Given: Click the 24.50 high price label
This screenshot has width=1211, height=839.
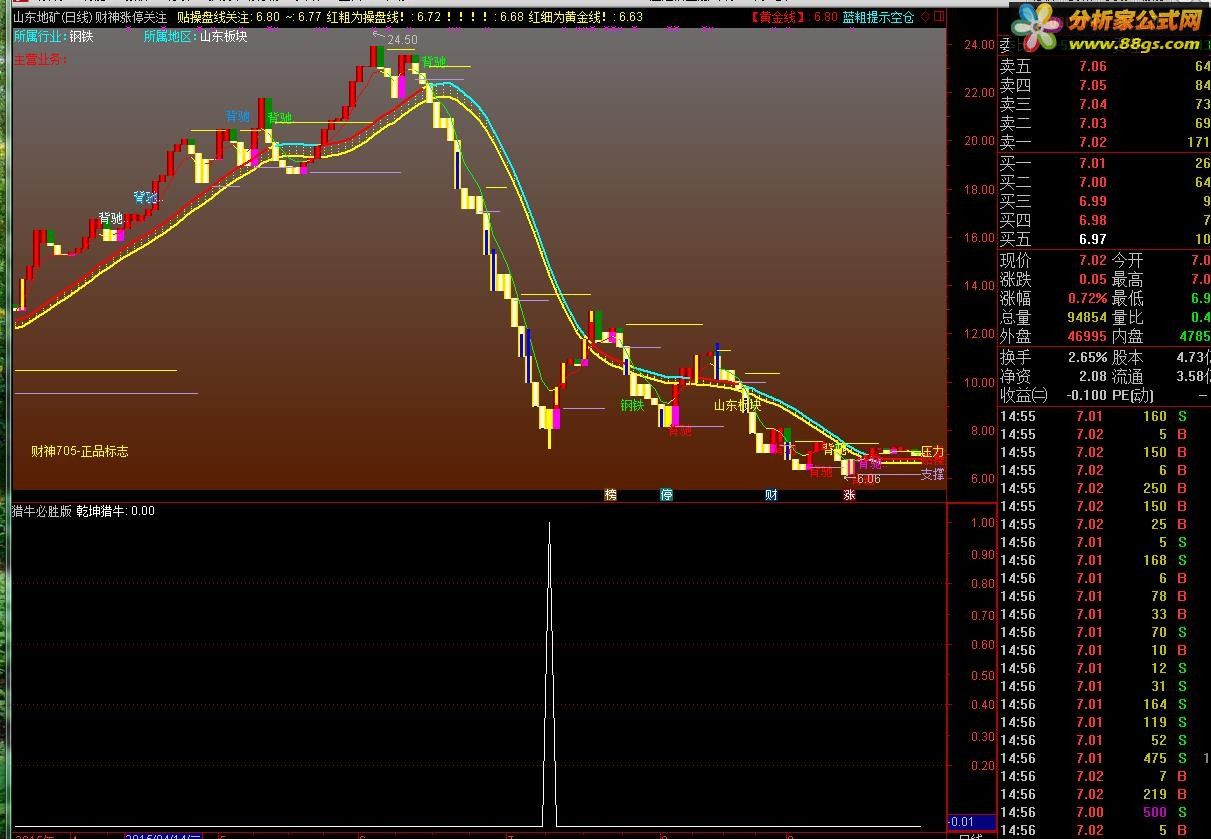Looking at the screenshot, I should coord(402,40).
